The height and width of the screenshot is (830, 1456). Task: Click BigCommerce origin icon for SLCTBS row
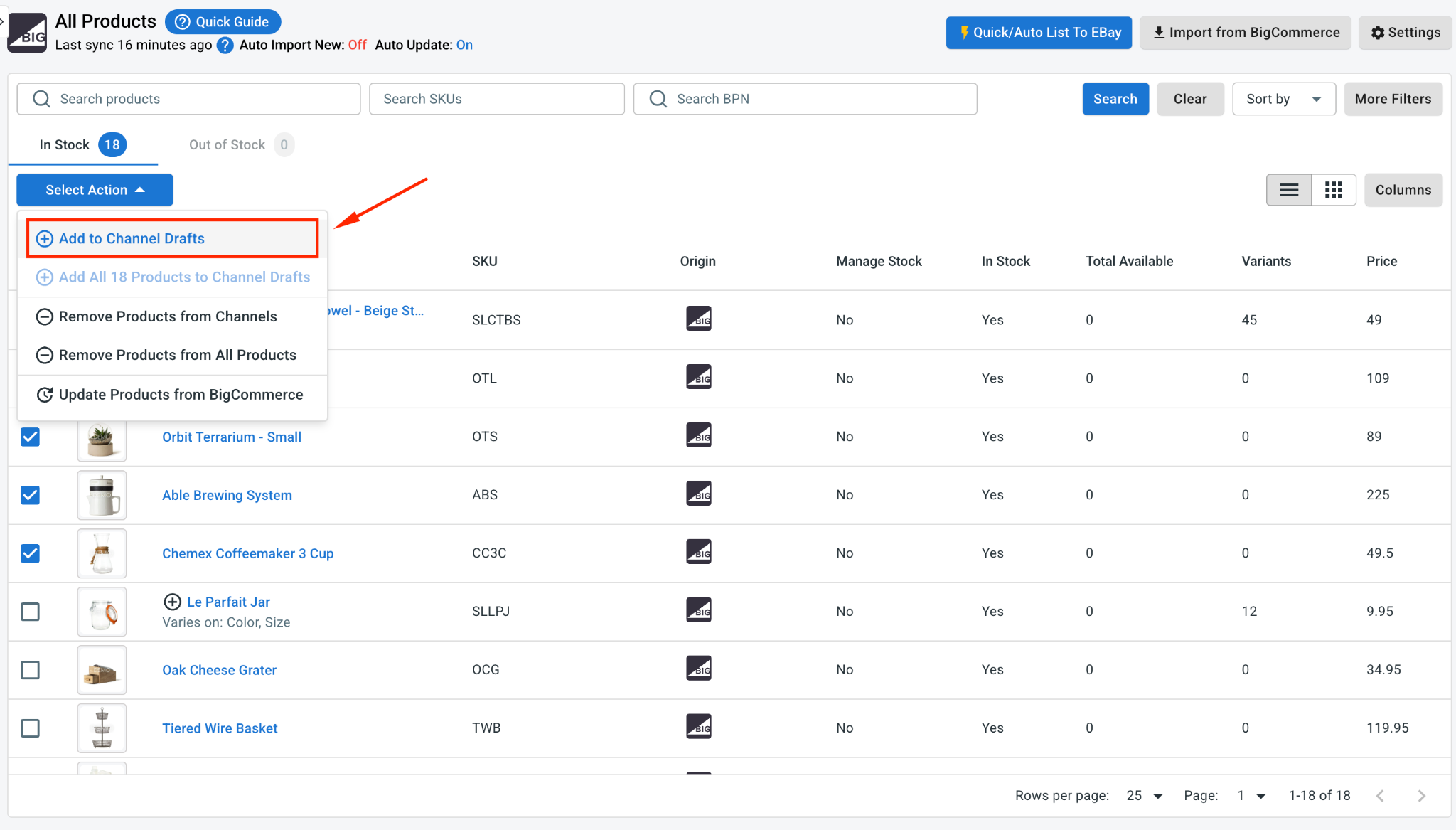[x=698, y=319]
